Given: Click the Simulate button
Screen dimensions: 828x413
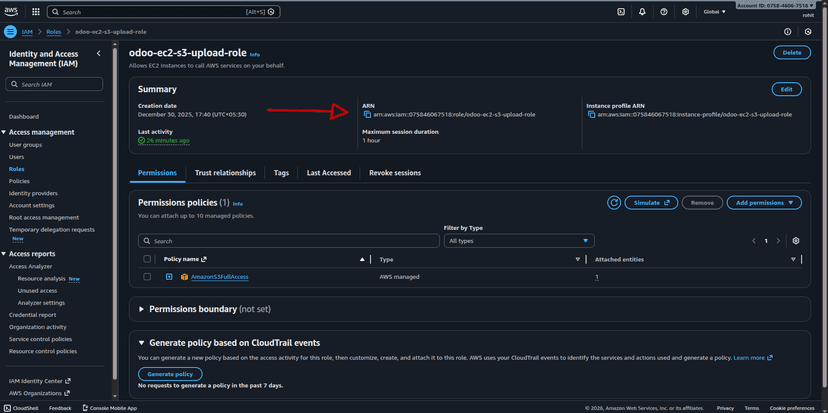Looking at the screenshot, I should (x=651, y=202).
